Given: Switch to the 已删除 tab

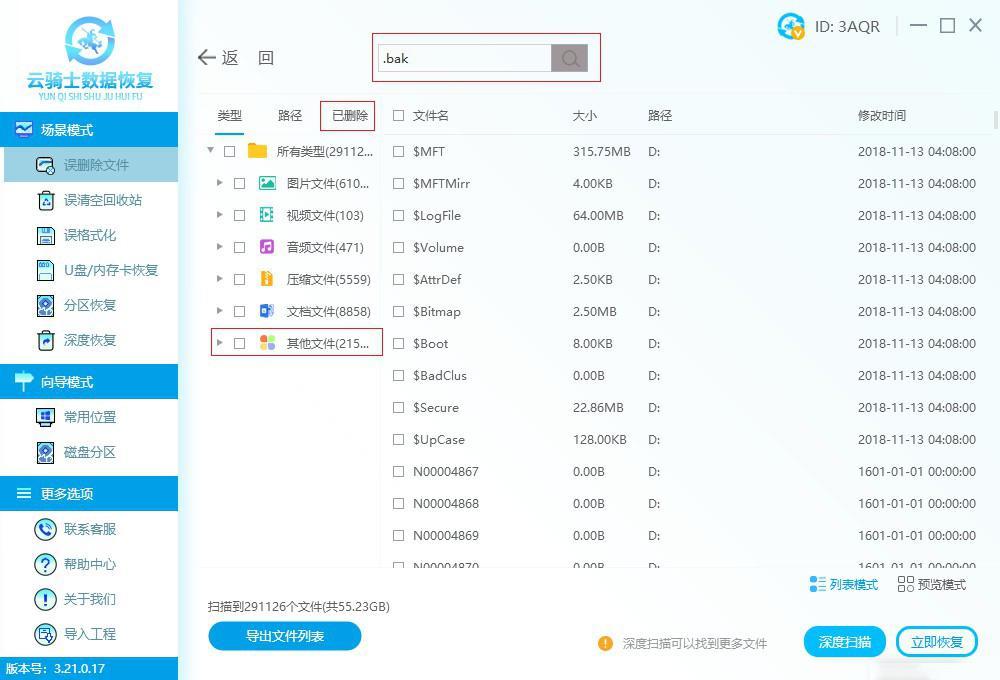Looking at the screenshot, I should pos(348,115).
